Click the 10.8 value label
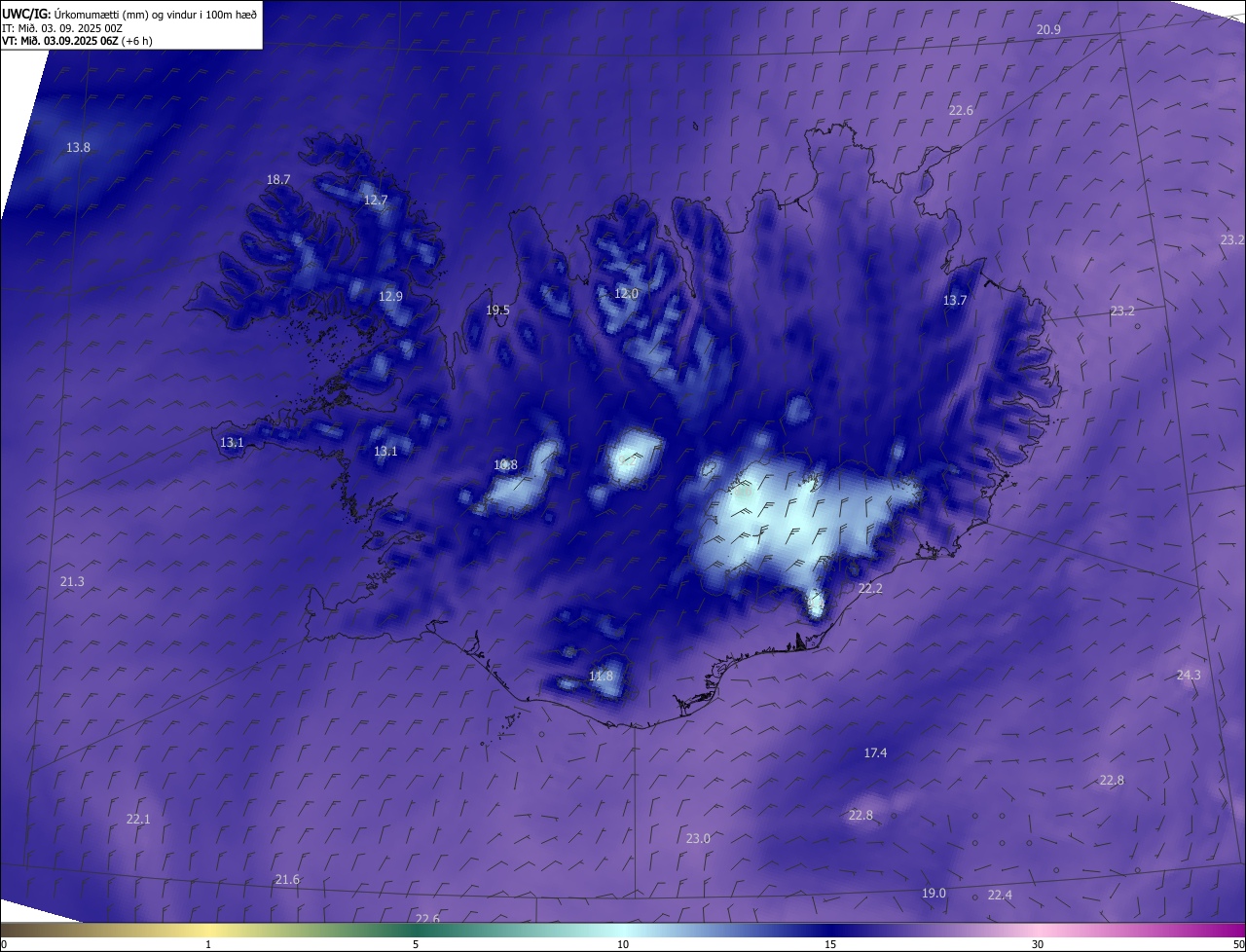The width and height of the screenshot is (1246, 952). (505, 465)
